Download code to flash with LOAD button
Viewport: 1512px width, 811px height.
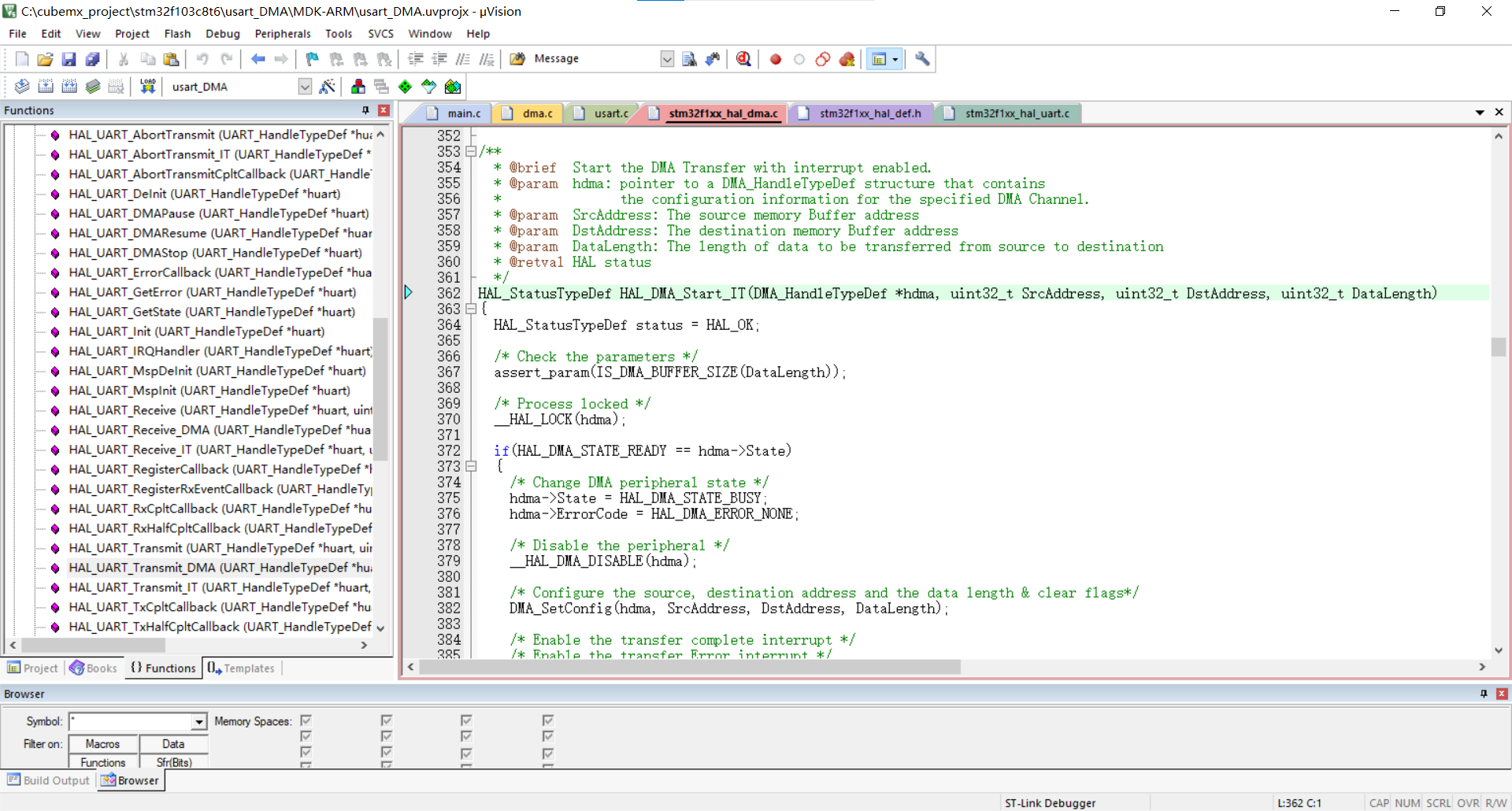[147, 87]
